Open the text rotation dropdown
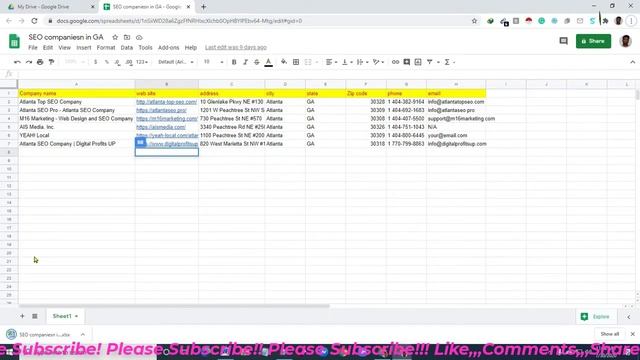This screenshot has height=360, width=640. point(378,62)
